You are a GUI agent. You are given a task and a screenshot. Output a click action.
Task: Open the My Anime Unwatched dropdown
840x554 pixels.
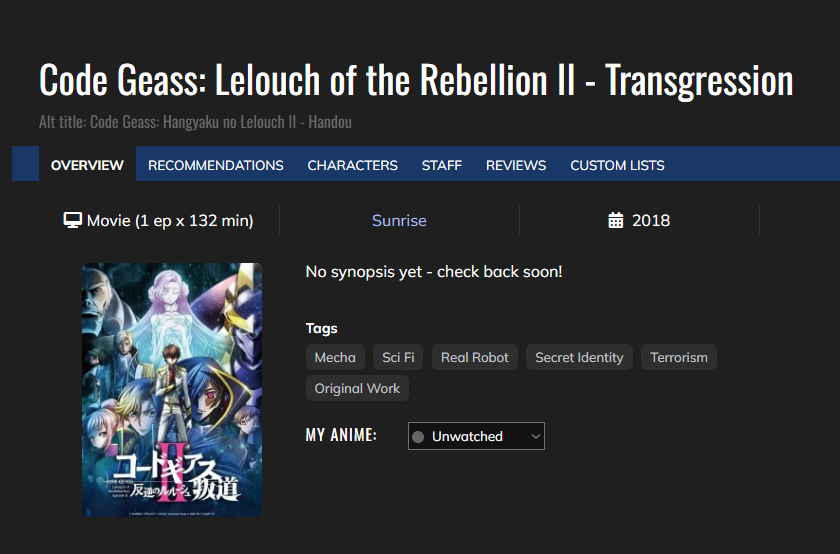click(476, 437)
